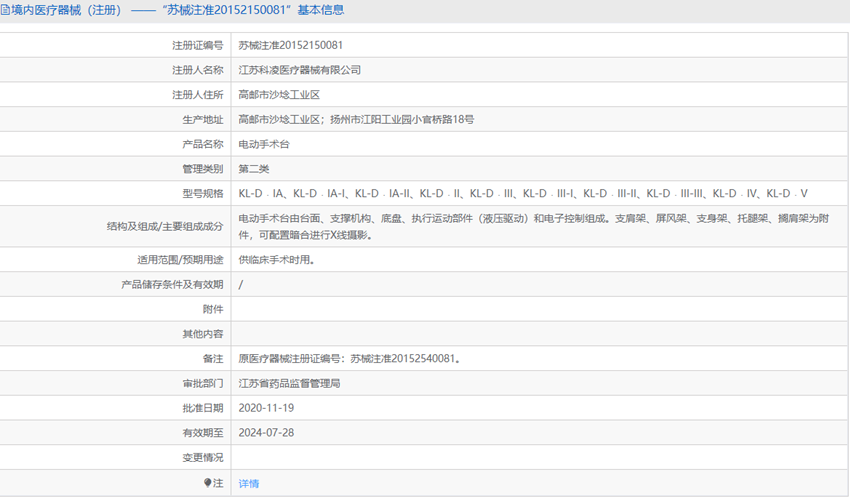Click the 有效期至 label
This screenshot has height=498, width=850.
pyautogui.click(x=203, y=433)
